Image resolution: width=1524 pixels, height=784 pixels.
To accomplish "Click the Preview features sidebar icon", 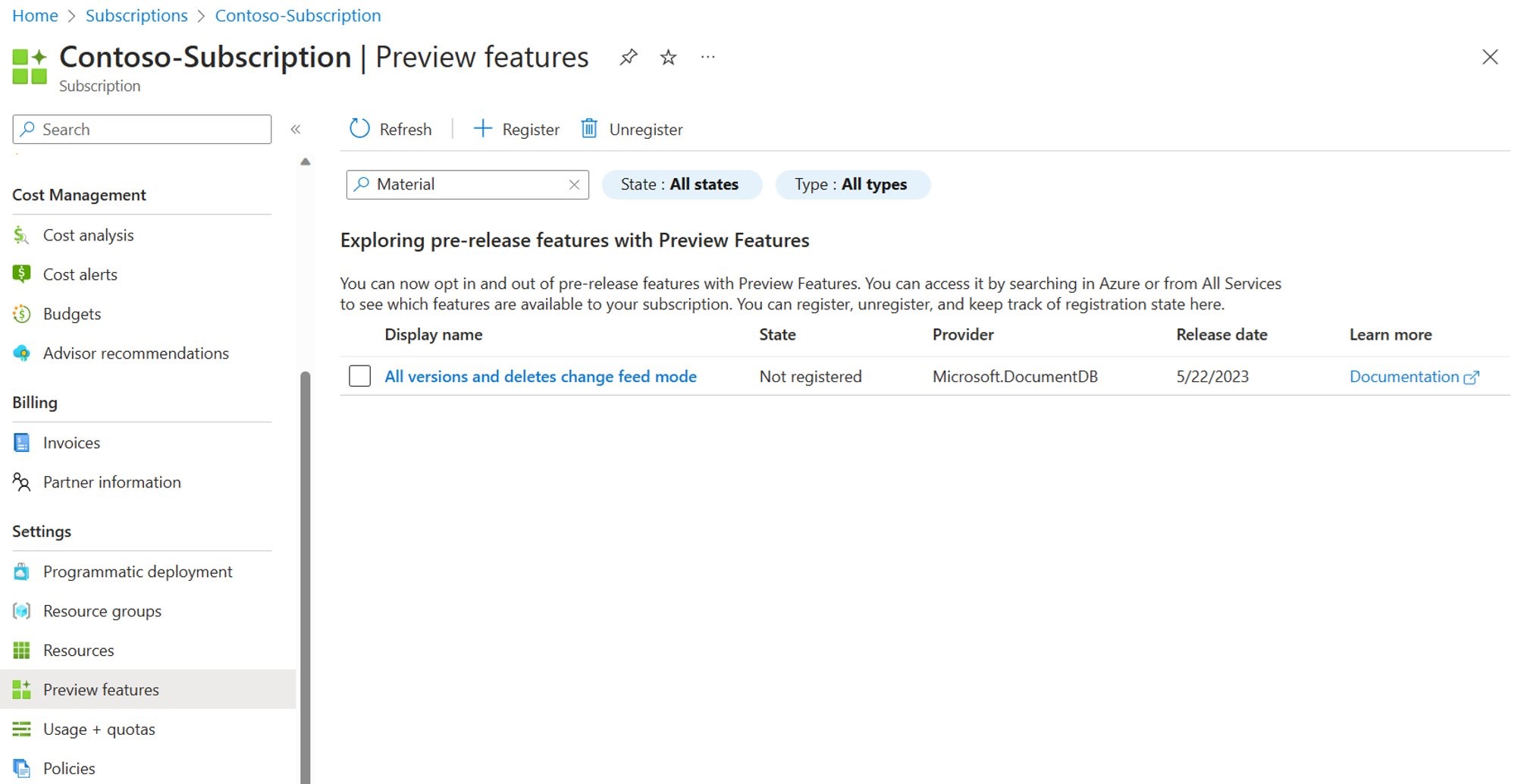I will tap(21, 690).
